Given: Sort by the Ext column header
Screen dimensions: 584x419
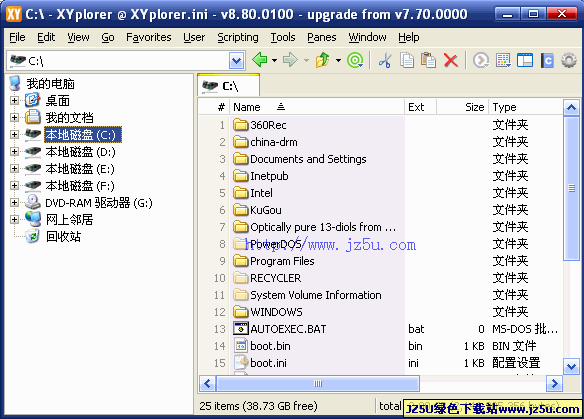Looking at the screenshot, I should 420,107.
